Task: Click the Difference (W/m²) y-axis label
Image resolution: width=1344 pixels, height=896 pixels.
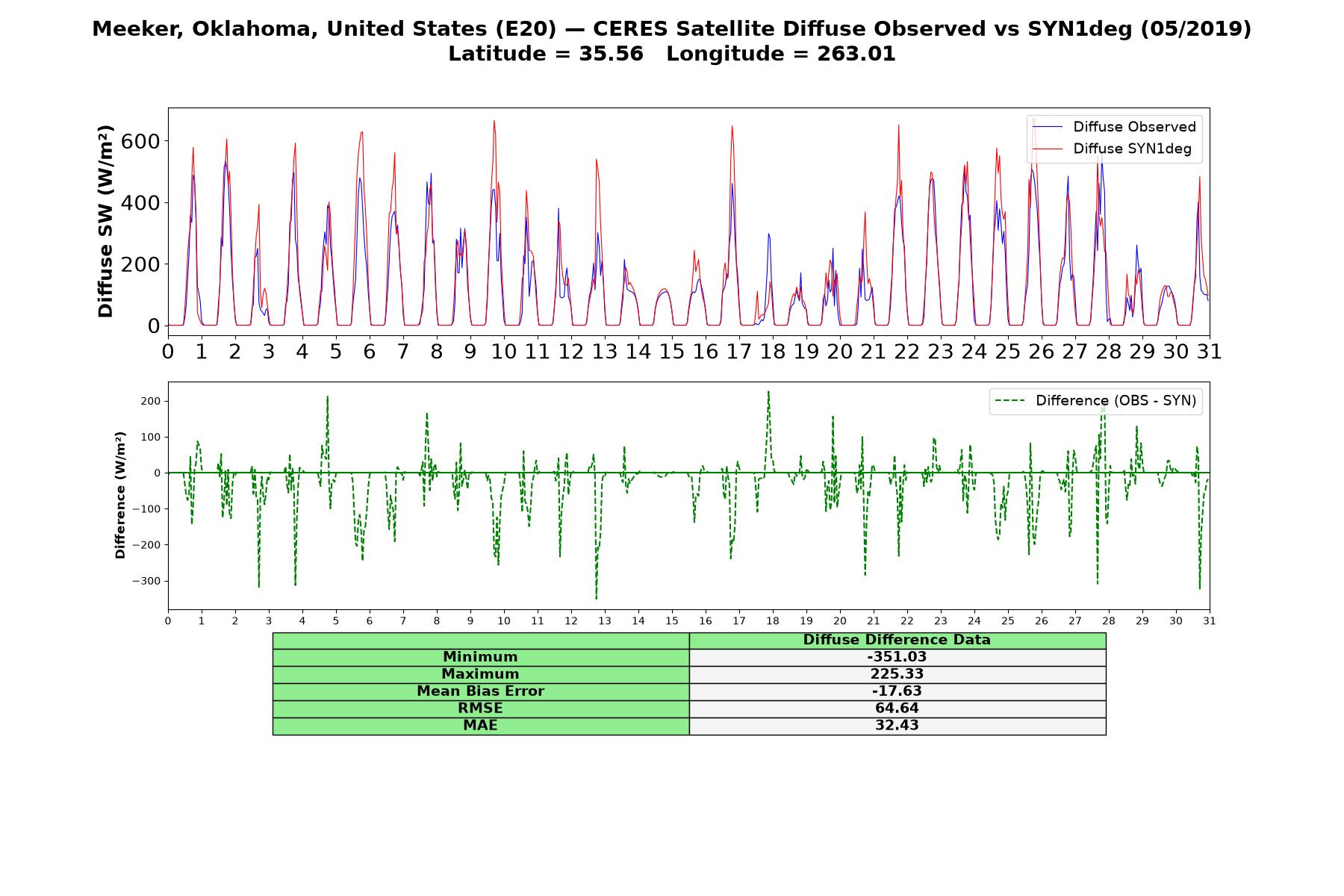Action: [120, 496]
